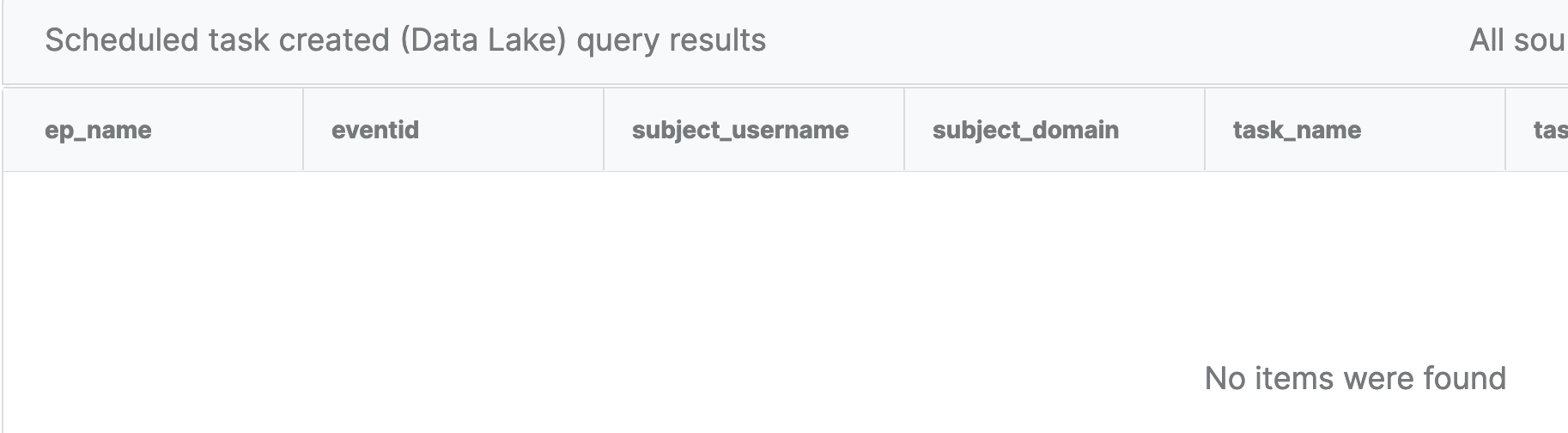Sort by the ep_name column header

tap(98, 130)
